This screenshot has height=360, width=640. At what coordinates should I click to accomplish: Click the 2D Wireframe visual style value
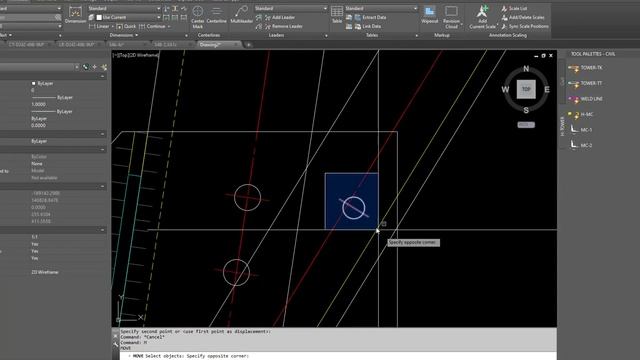pyautogui.click(x=45, y=272)
